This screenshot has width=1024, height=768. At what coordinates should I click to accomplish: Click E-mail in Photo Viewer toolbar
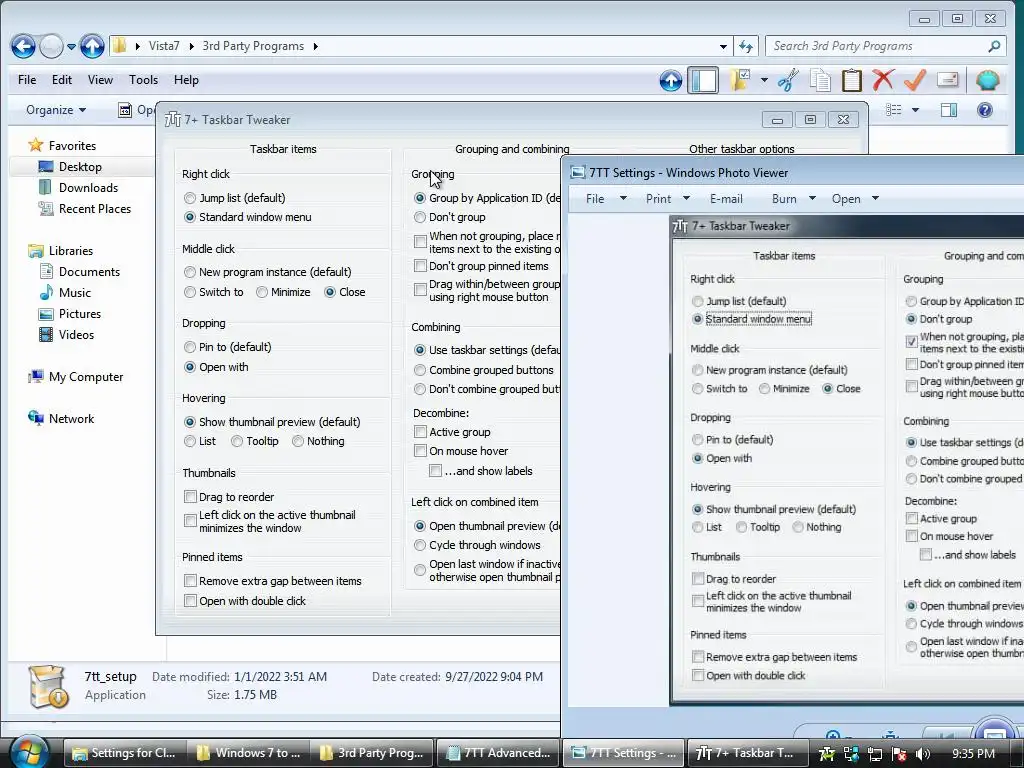point(726,199)
